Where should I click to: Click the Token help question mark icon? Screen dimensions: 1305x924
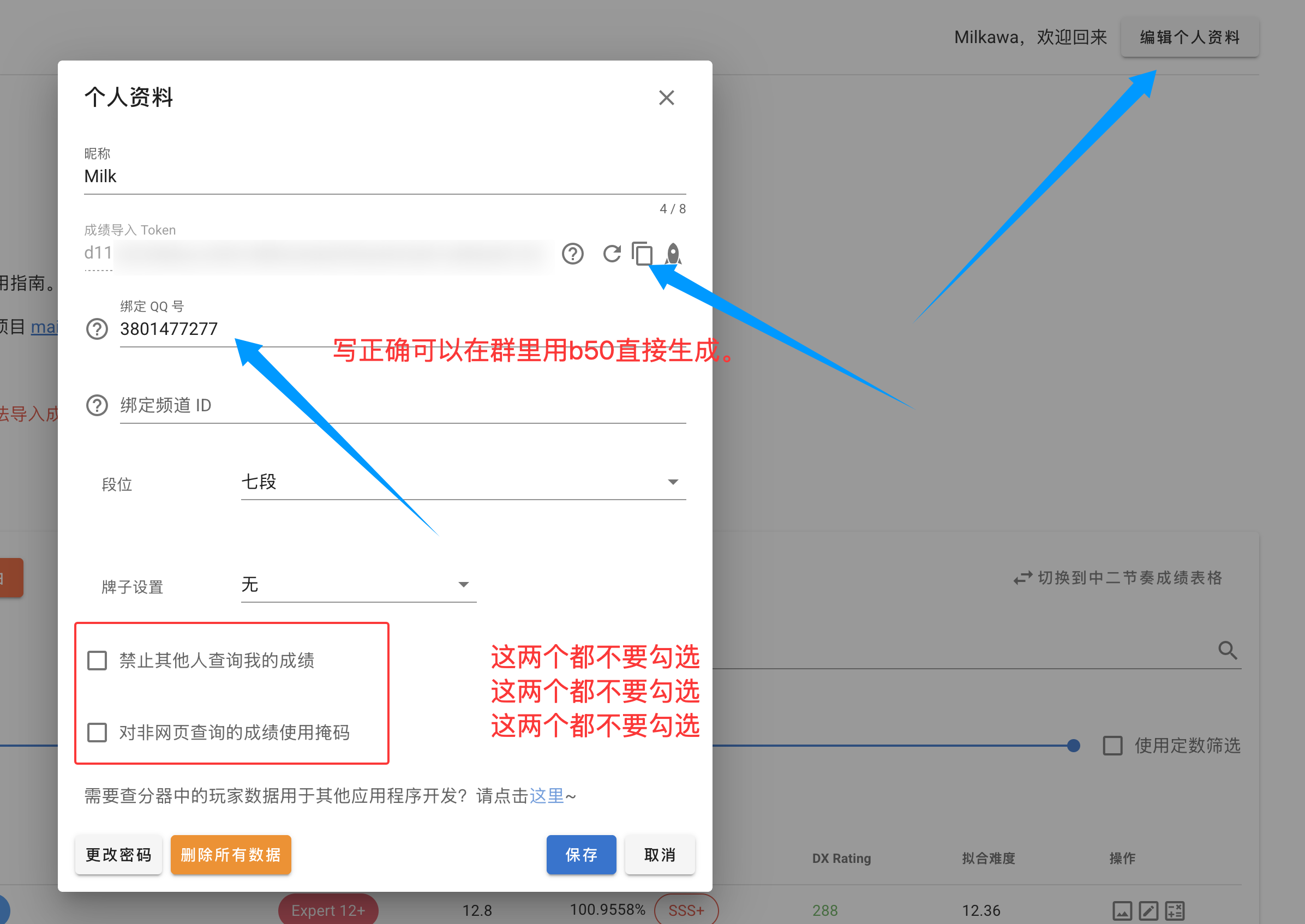click(572, 254)
